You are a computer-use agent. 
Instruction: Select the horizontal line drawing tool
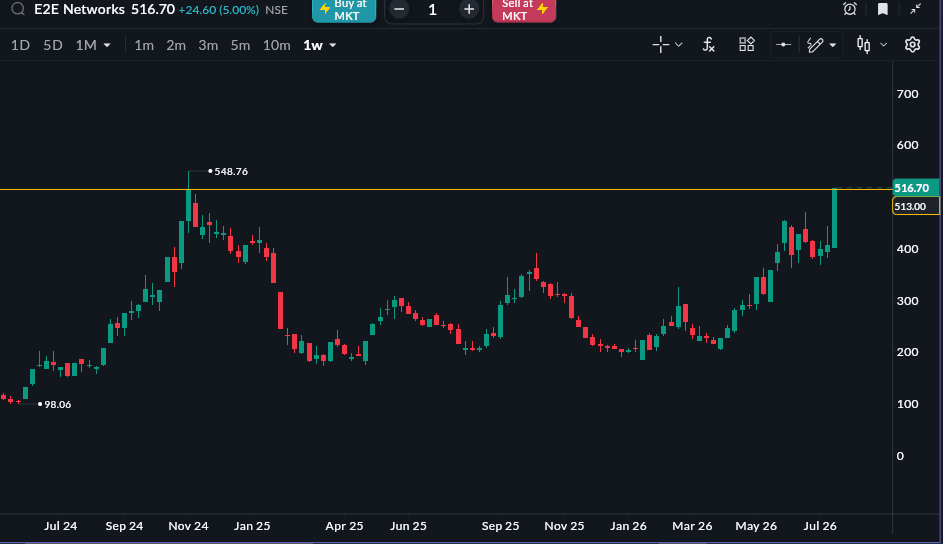[x=783, y=45]
